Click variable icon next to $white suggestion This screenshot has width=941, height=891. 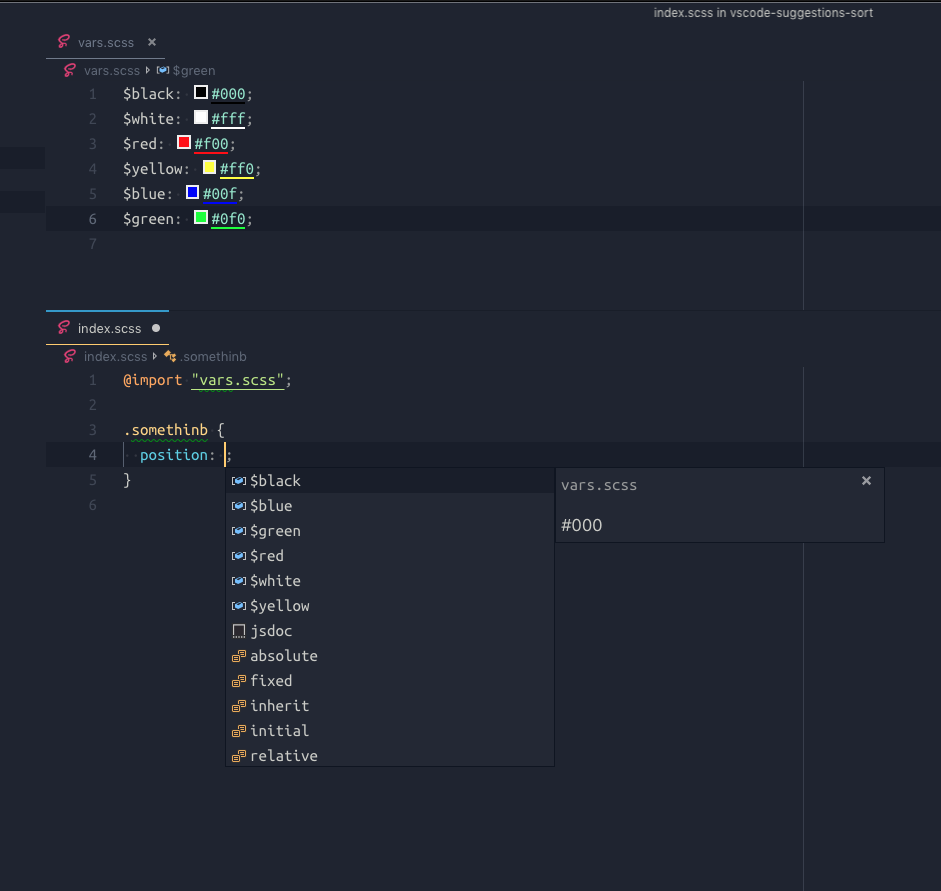pos(238,580)
